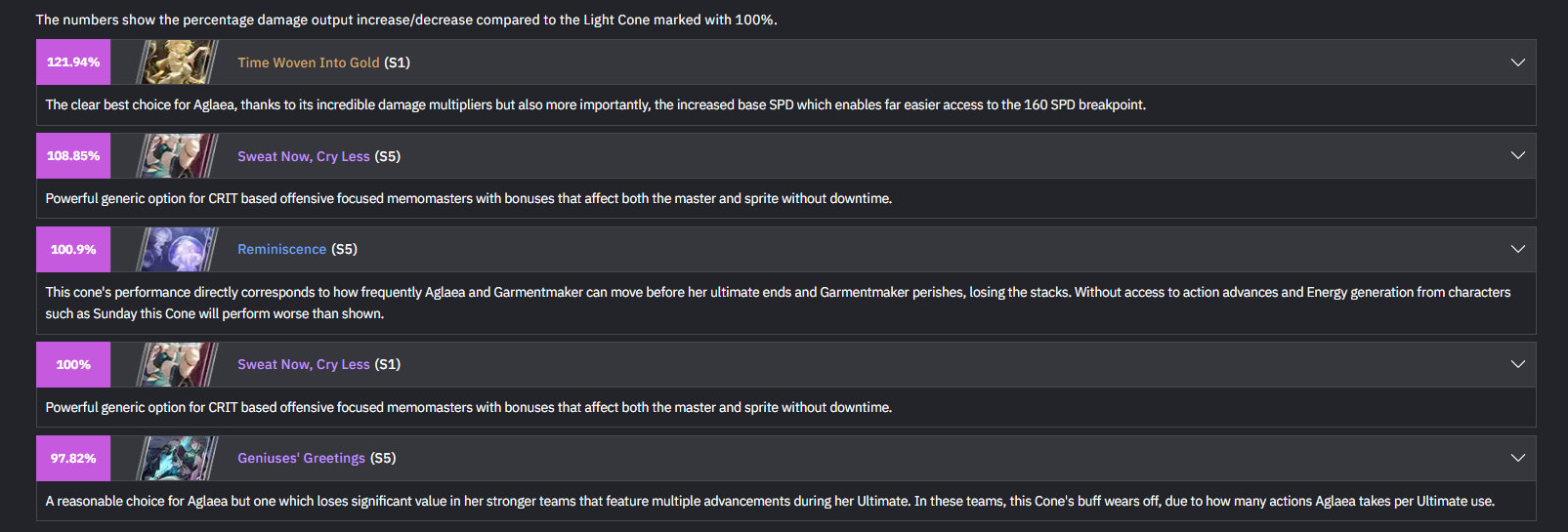This screenshot has width=1568, height=532.
Task: Click the Reminiscence light cone image
Action: click(x=176, y=250)
